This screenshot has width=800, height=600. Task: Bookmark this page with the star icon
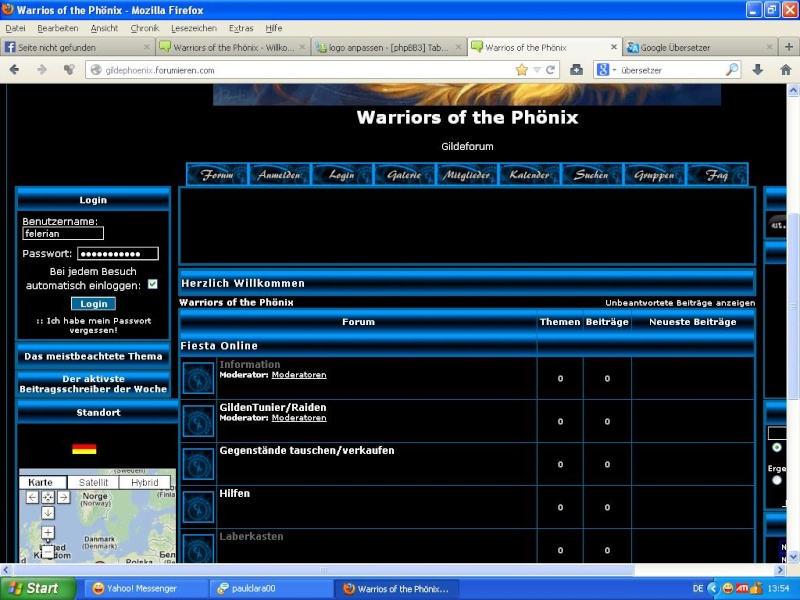521,70
